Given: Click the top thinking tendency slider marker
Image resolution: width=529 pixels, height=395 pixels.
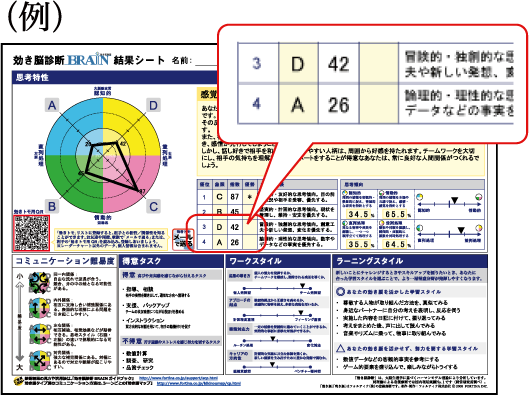Looking at the screenshot, I should 454,201.
